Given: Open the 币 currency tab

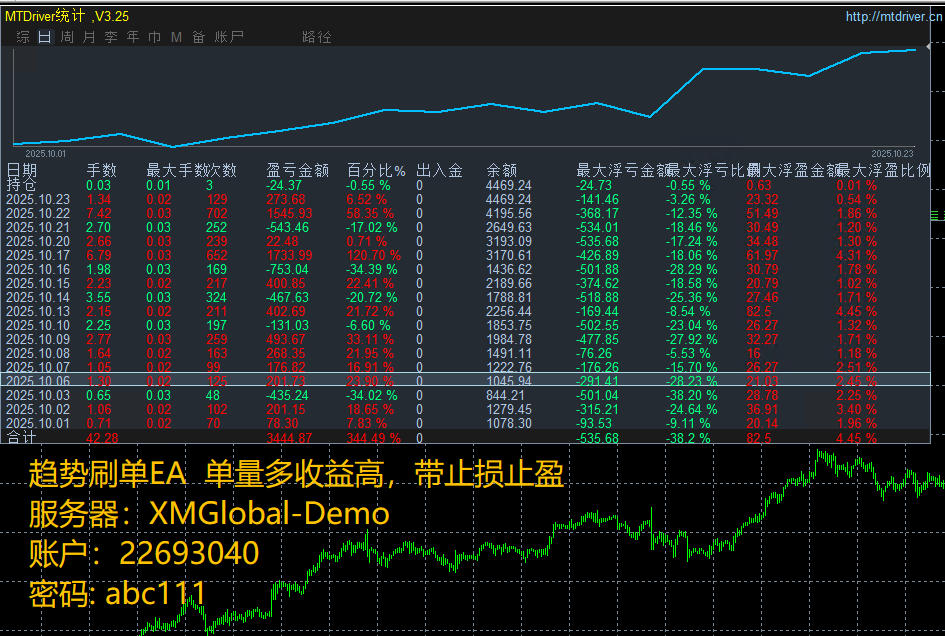Looking at the screenshot, I should 154,37.
